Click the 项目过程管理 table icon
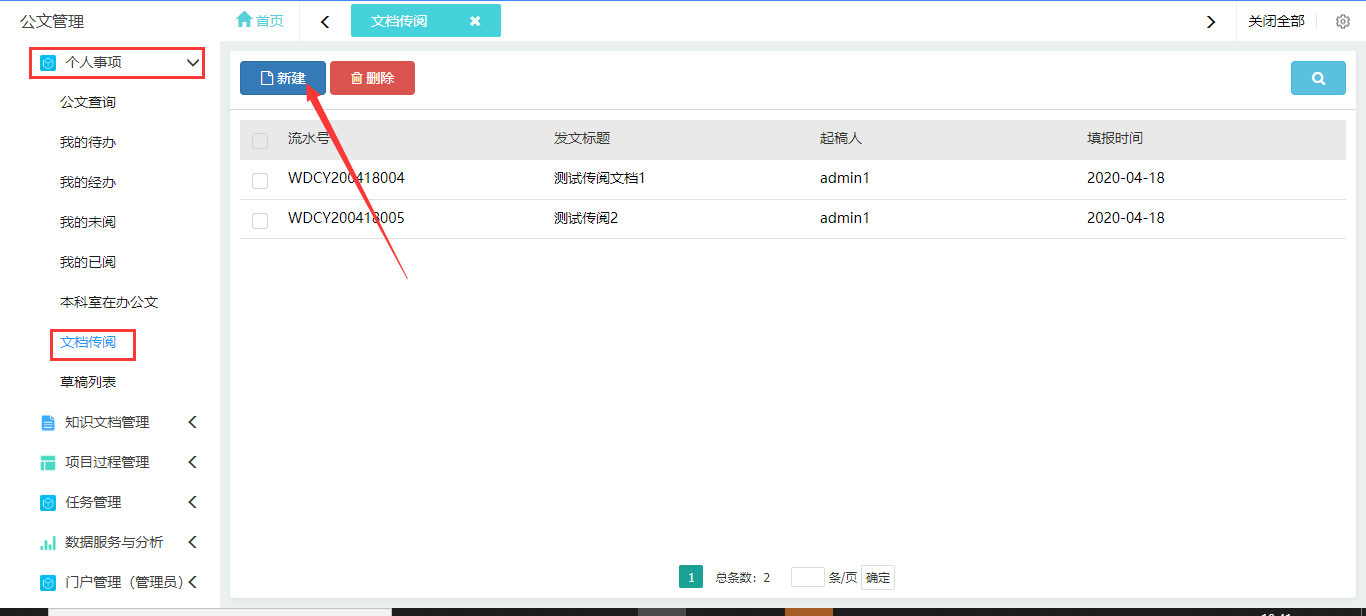1366x616 pixels. [48, 463]
